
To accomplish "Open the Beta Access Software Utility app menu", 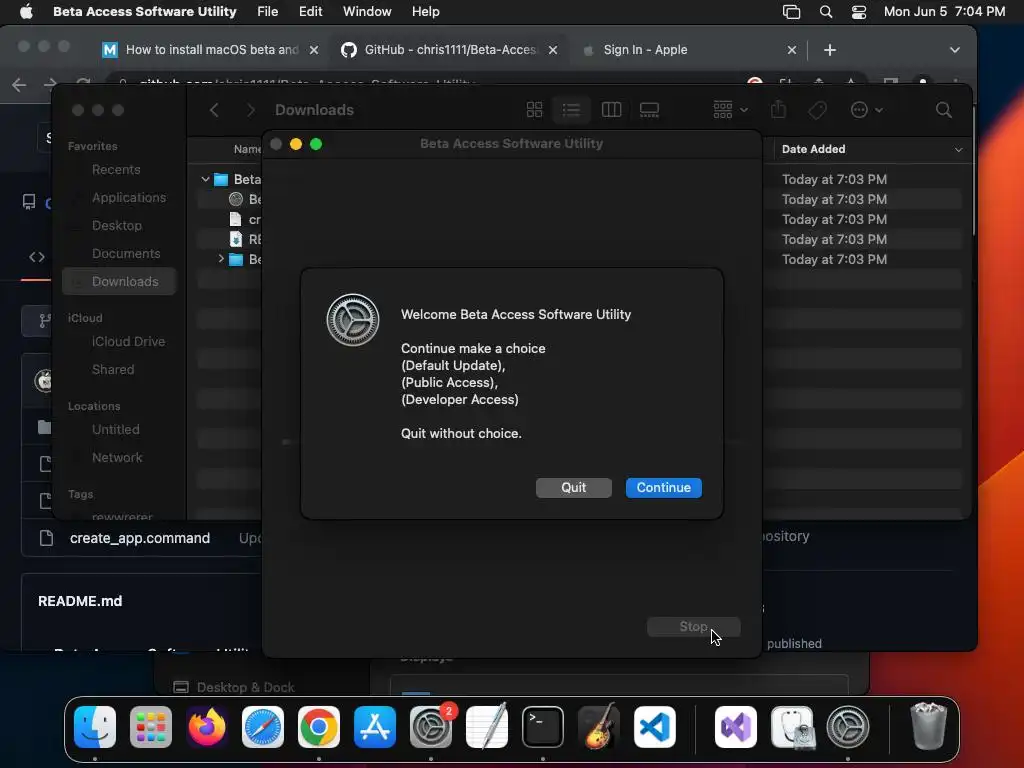I will tap(144, 12).
